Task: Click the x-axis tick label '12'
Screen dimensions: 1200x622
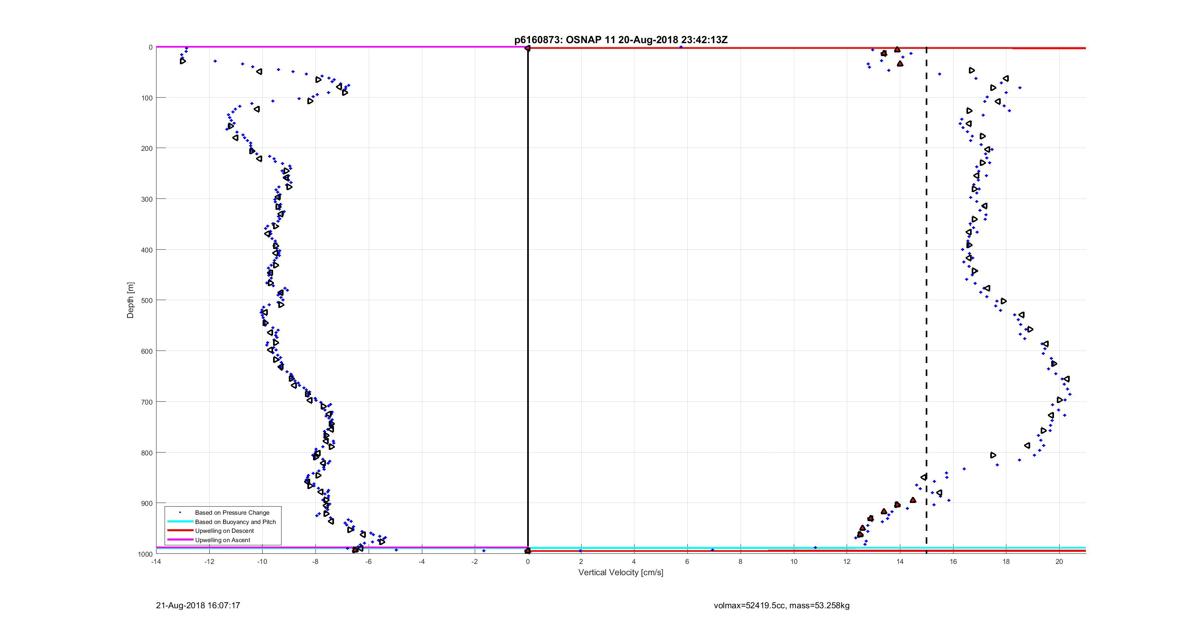Action: point(847,561)
